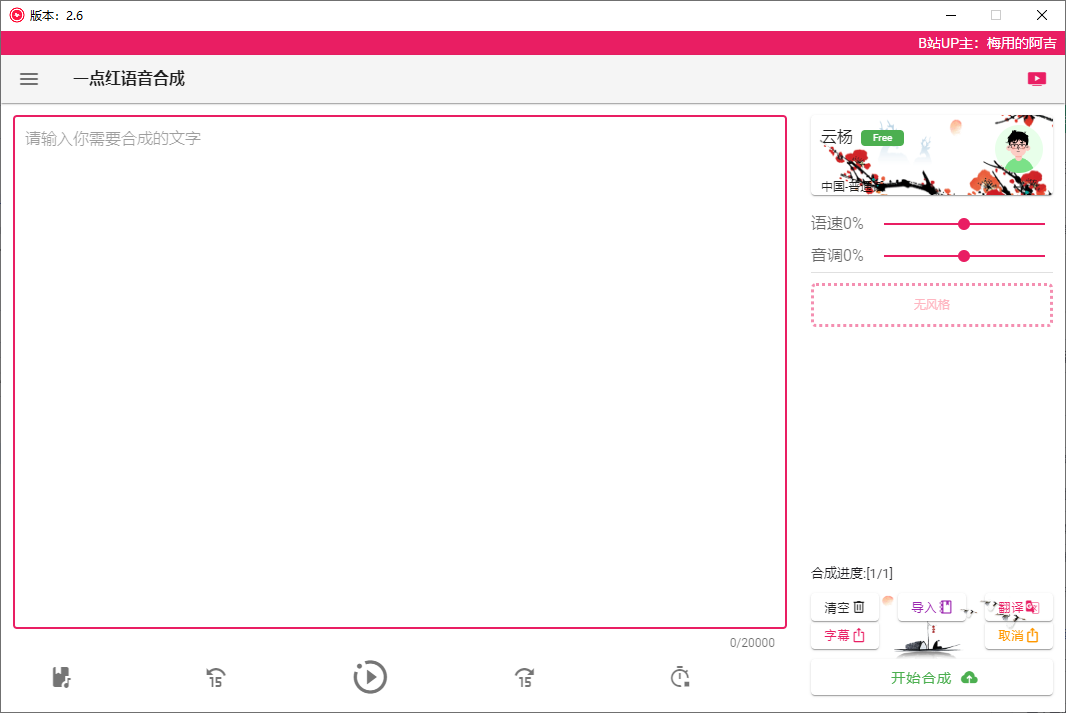This screenshot has height=713, width=1066.
Task: Click the text input area
Action: click(x=400, y=370)
